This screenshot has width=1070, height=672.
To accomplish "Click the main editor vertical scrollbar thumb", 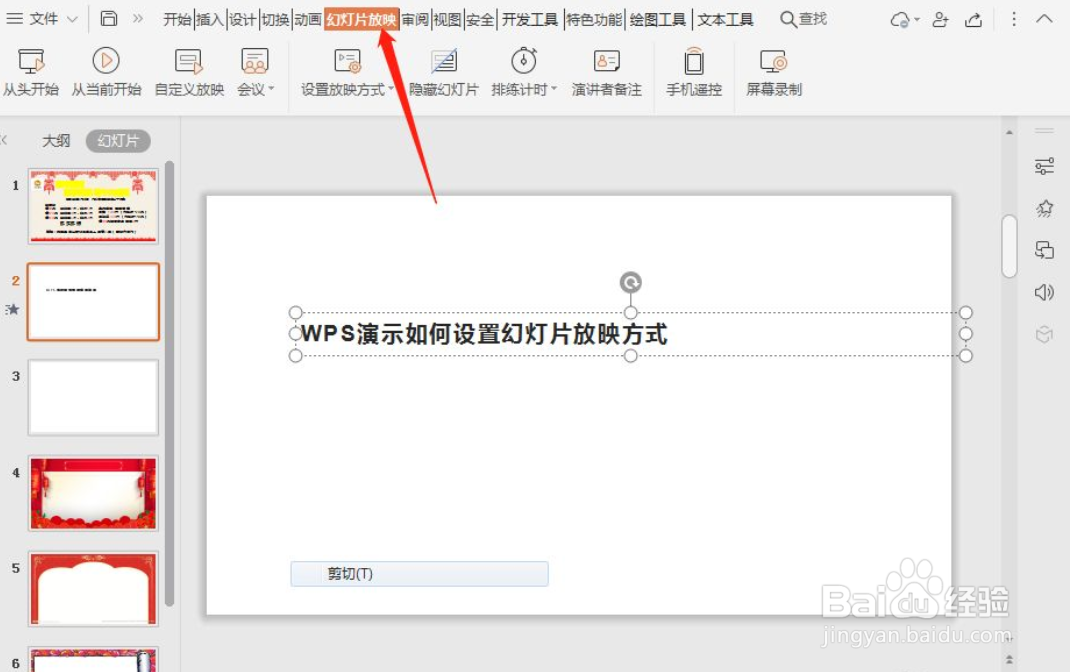I will coord(1009,246).
